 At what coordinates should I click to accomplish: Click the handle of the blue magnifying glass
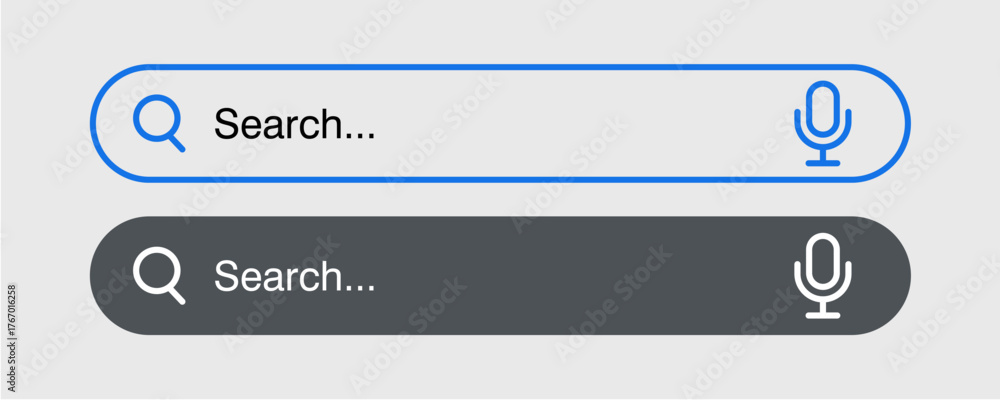(x=177, y=144)
